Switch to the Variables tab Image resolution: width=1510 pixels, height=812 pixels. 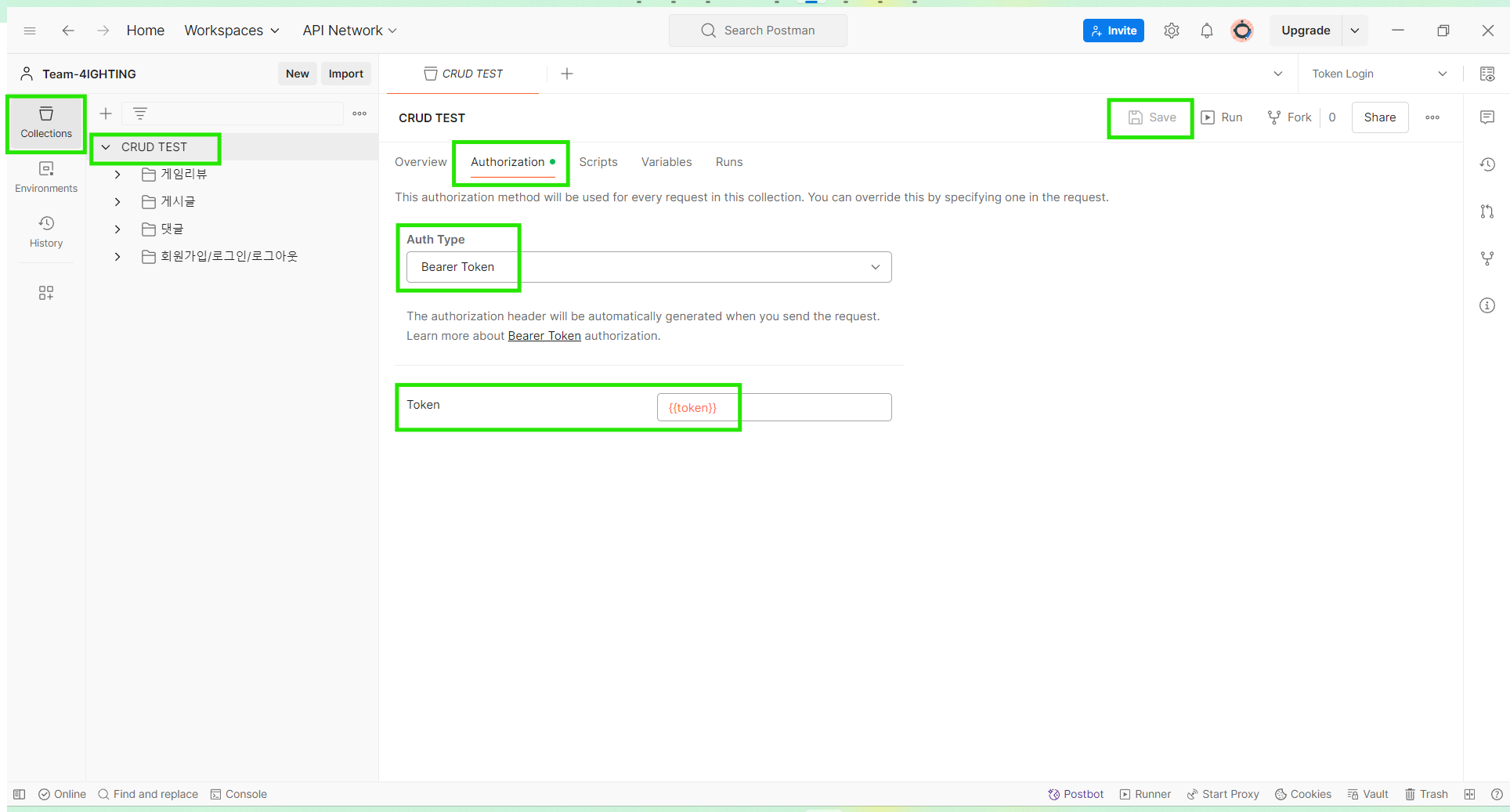point(666,162)
